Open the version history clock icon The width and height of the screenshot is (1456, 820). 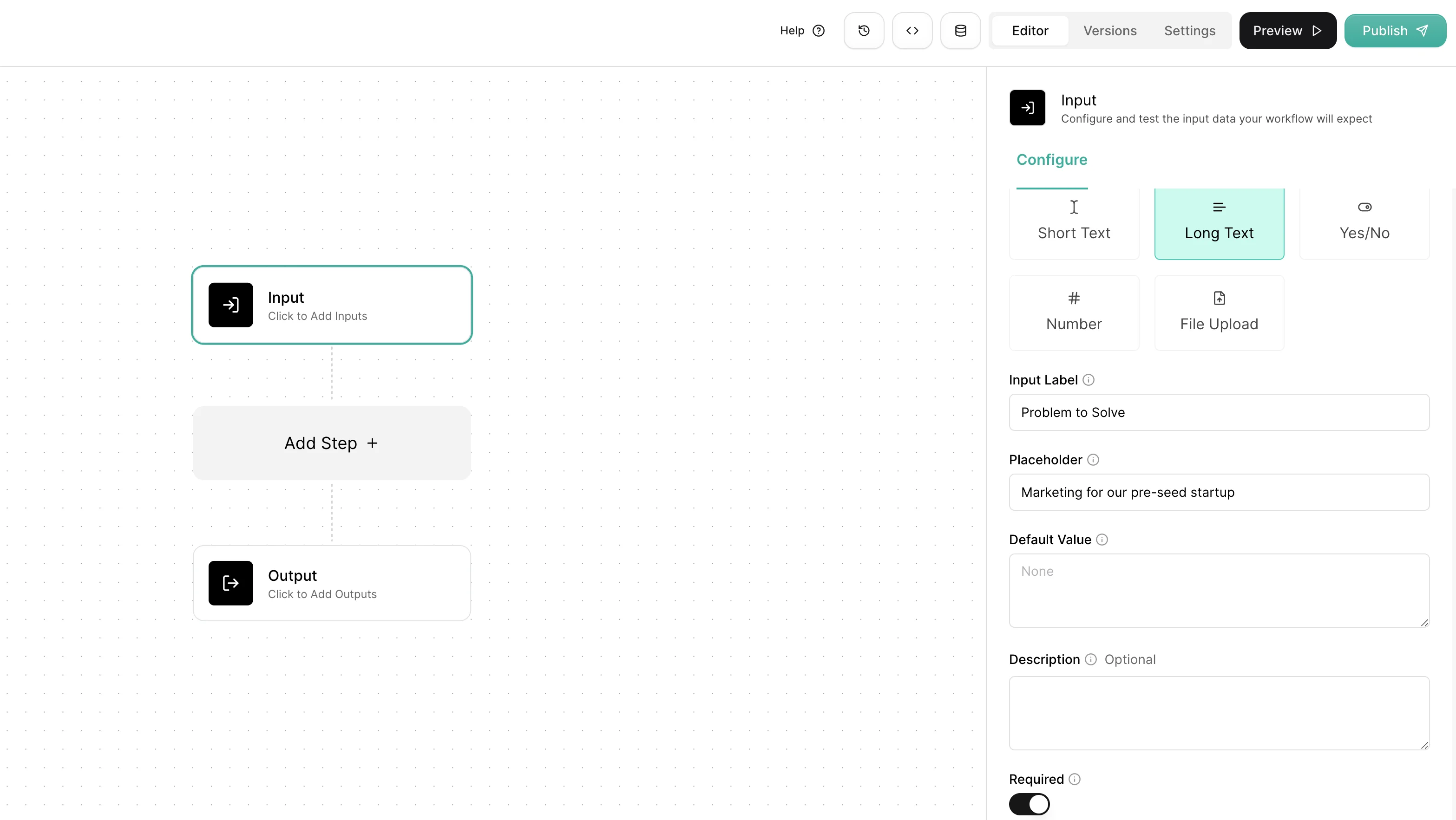864,31
